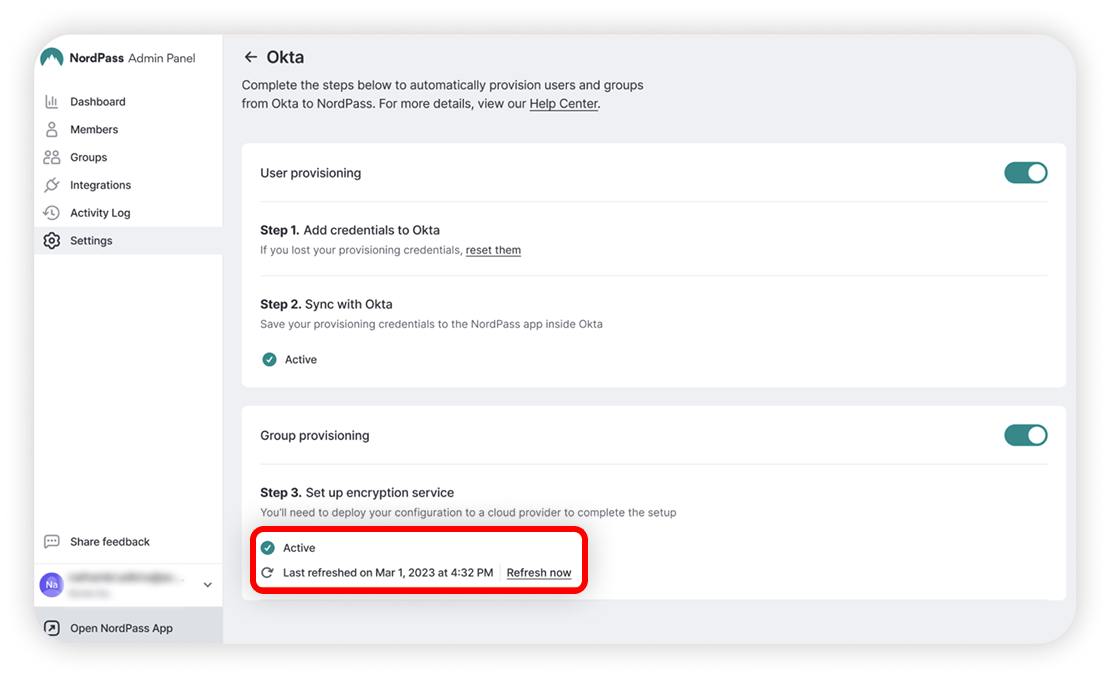This screenshot has height=678, width=1110.
Task: Click the Share feedback chat bubble icon
Action: [52, 541]
